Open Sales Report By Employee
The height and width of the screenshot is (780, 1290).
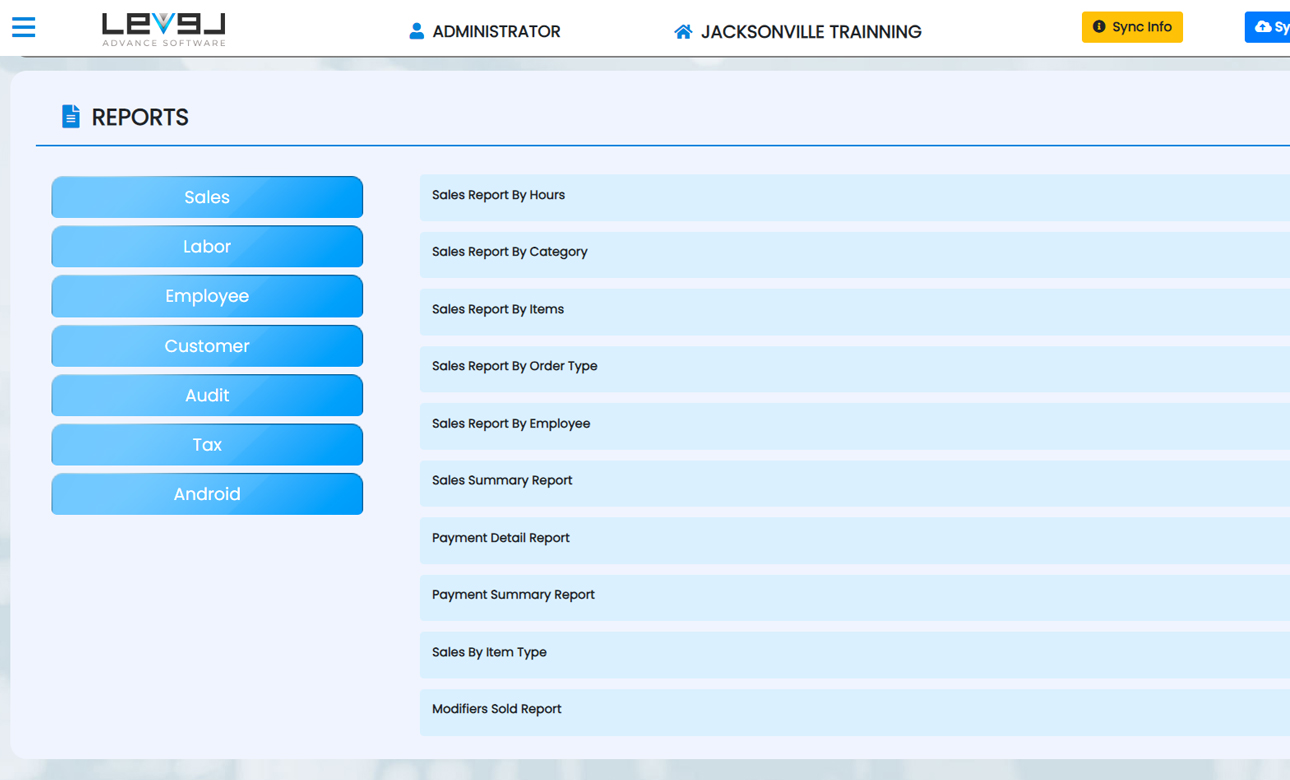[x=855, y=424]
